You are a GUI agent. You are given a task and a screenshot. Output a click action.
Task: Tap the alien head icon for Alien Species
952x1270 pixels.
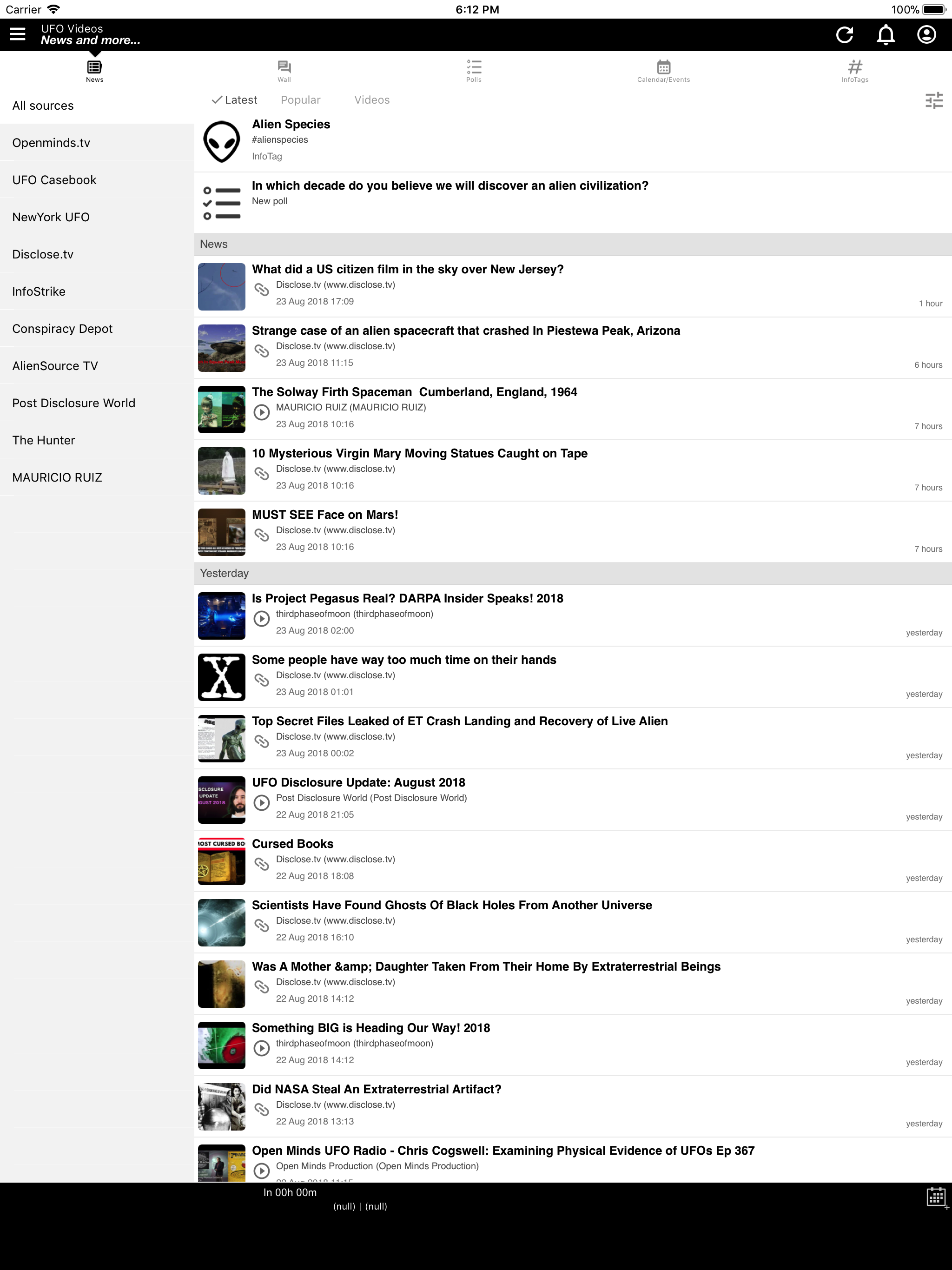click(x=222, y=142)
